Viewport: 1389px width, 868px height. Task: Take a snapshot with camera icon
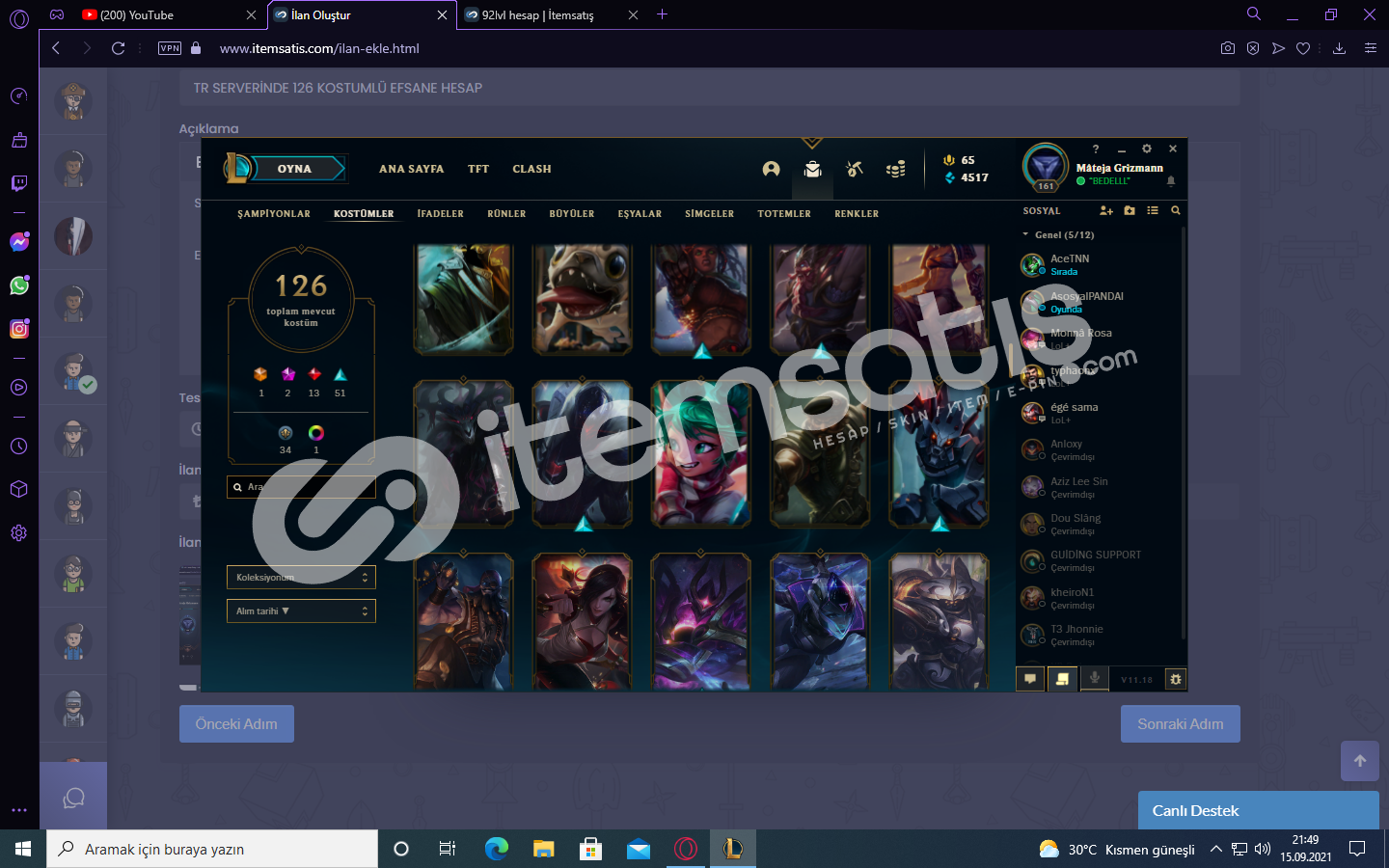point(1227,48)
